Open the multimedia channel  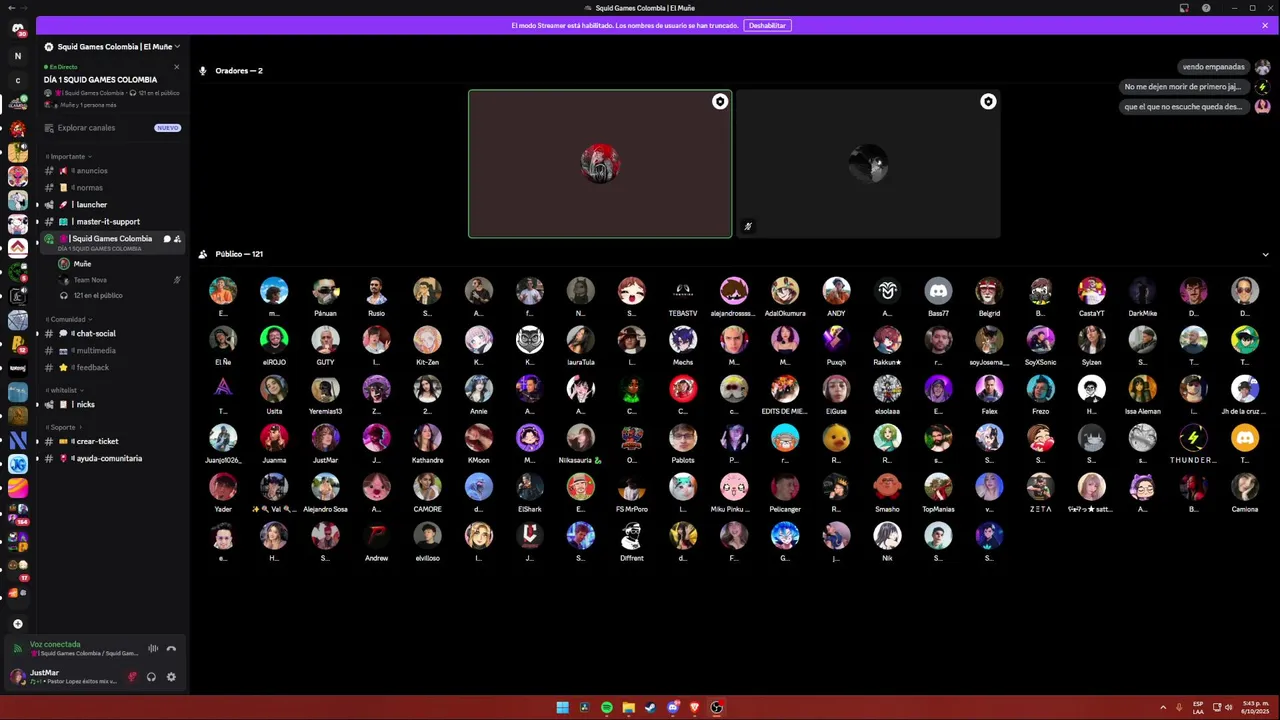tap(111, 351)
